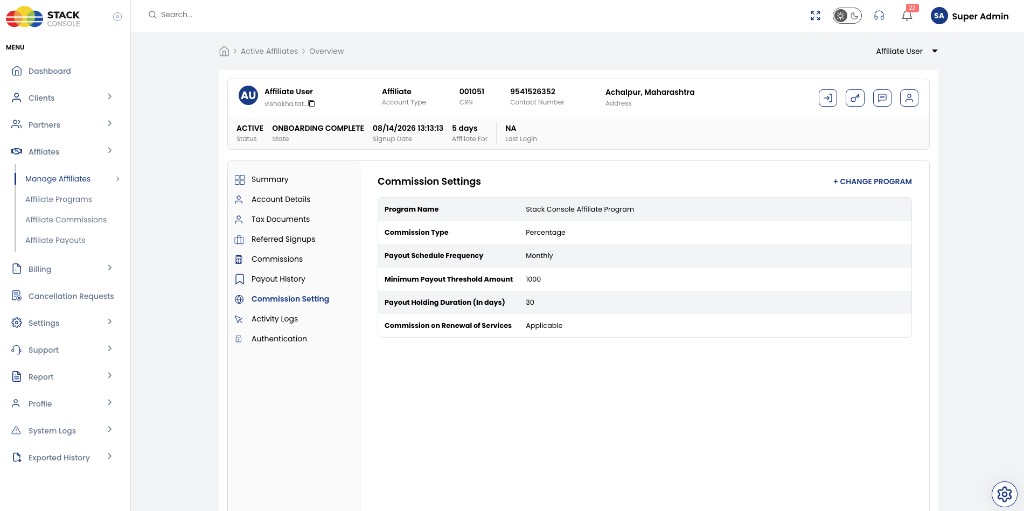Expand Partners menu chevron

[x=109, y=124]
